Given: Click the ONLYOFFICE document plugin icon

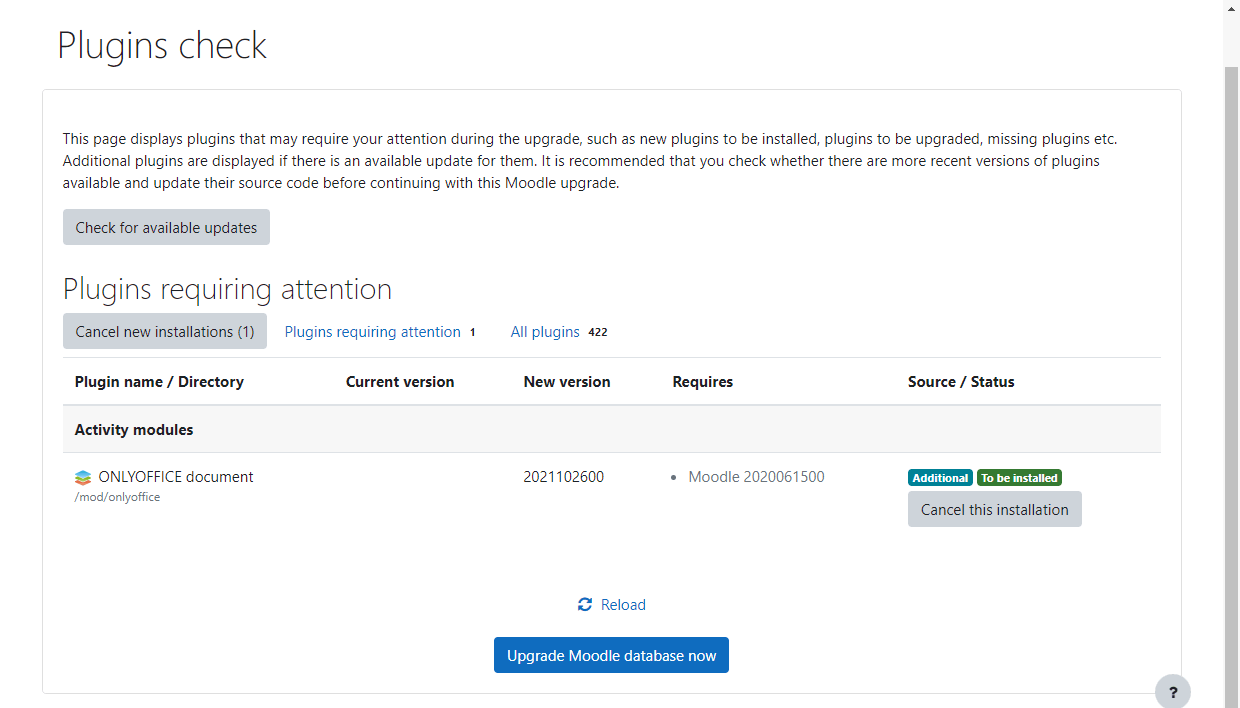Looking at the screenshot, I should pyautogui.click(x=83, y=478).
